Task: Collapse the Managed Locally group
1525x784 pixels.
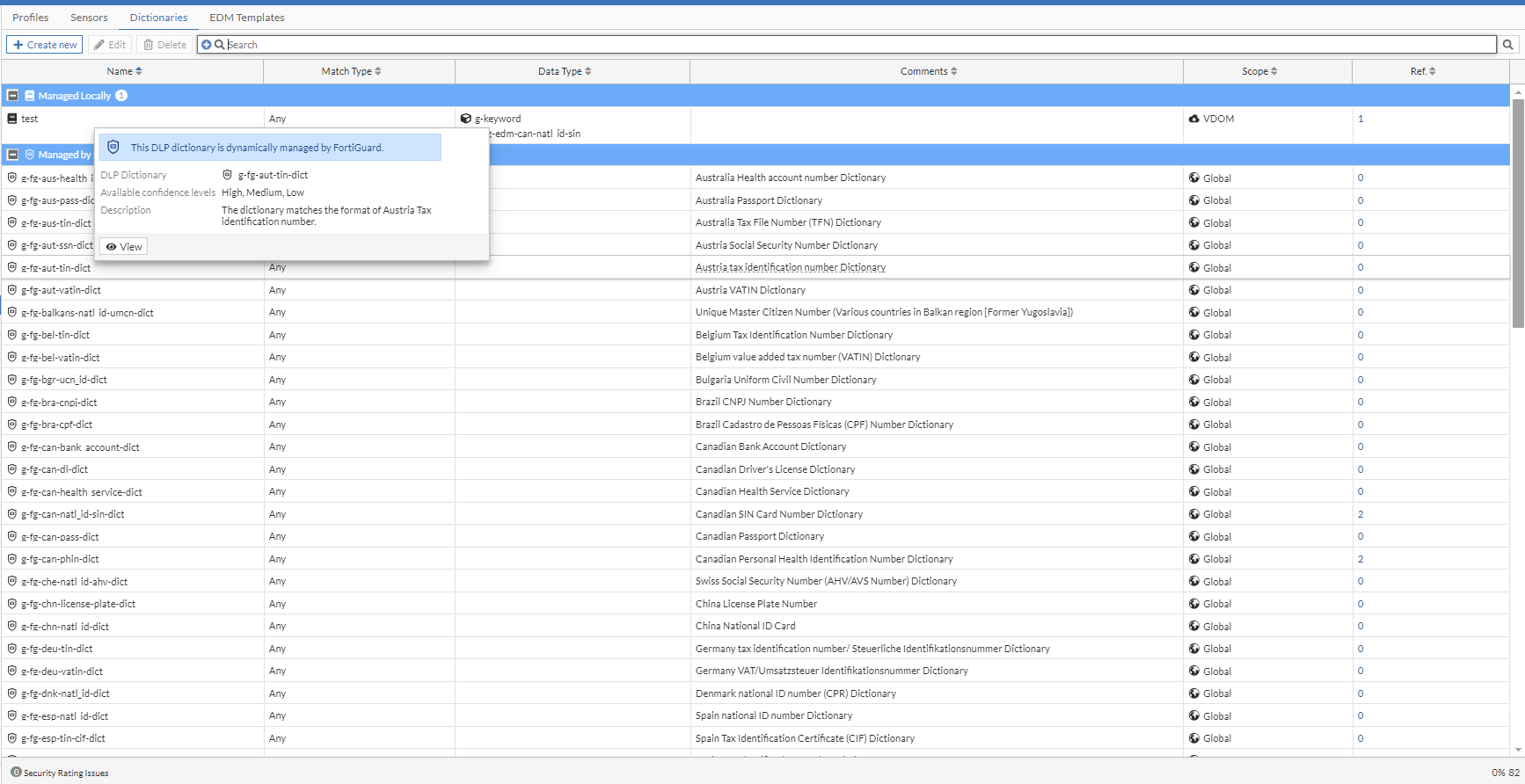Action: (x=13, y=96)
